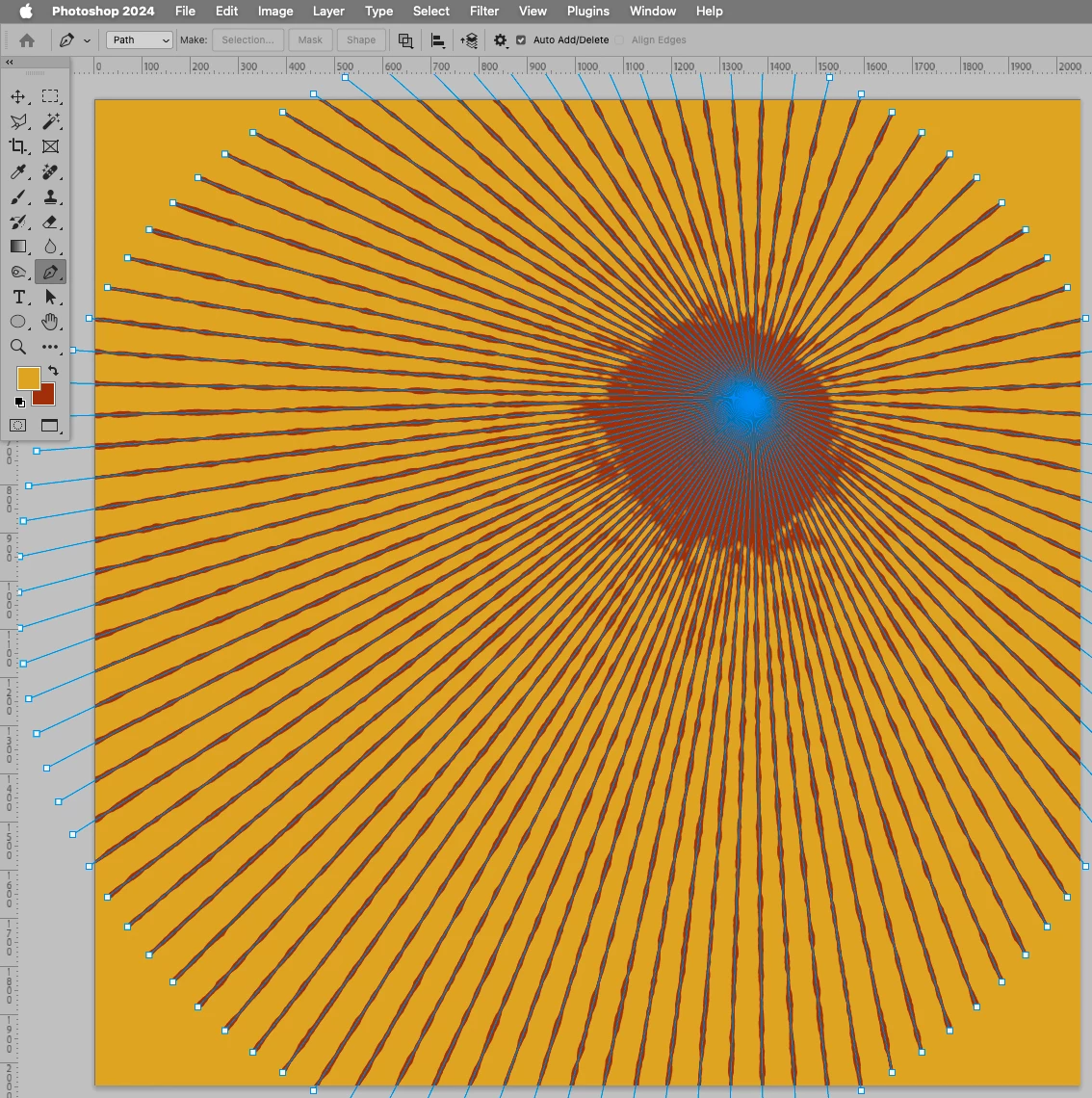
Task: Select the Rectangular Marquee tool
Action: pos(50,96)
